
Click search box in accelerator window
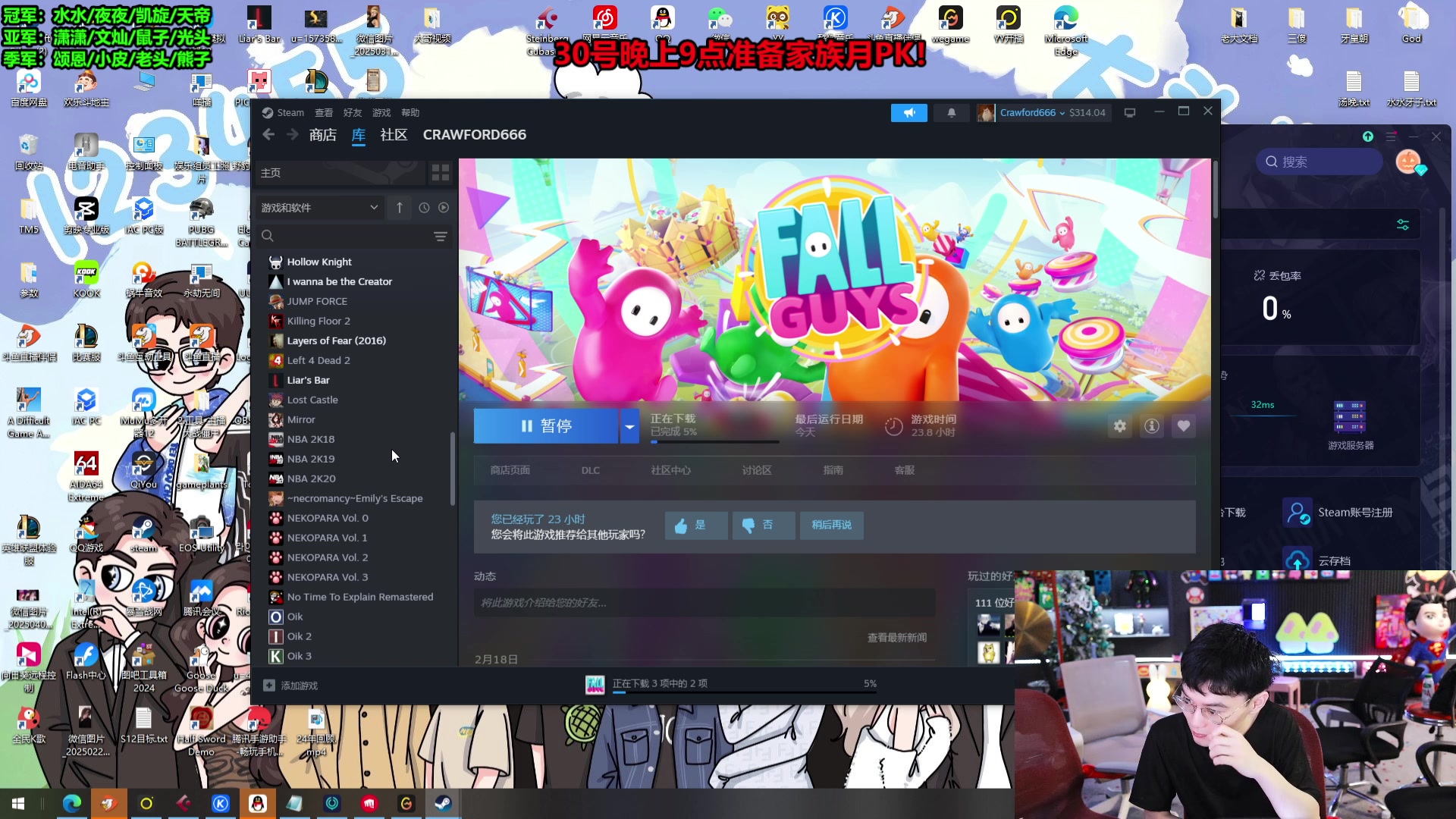coord(1319,162)
